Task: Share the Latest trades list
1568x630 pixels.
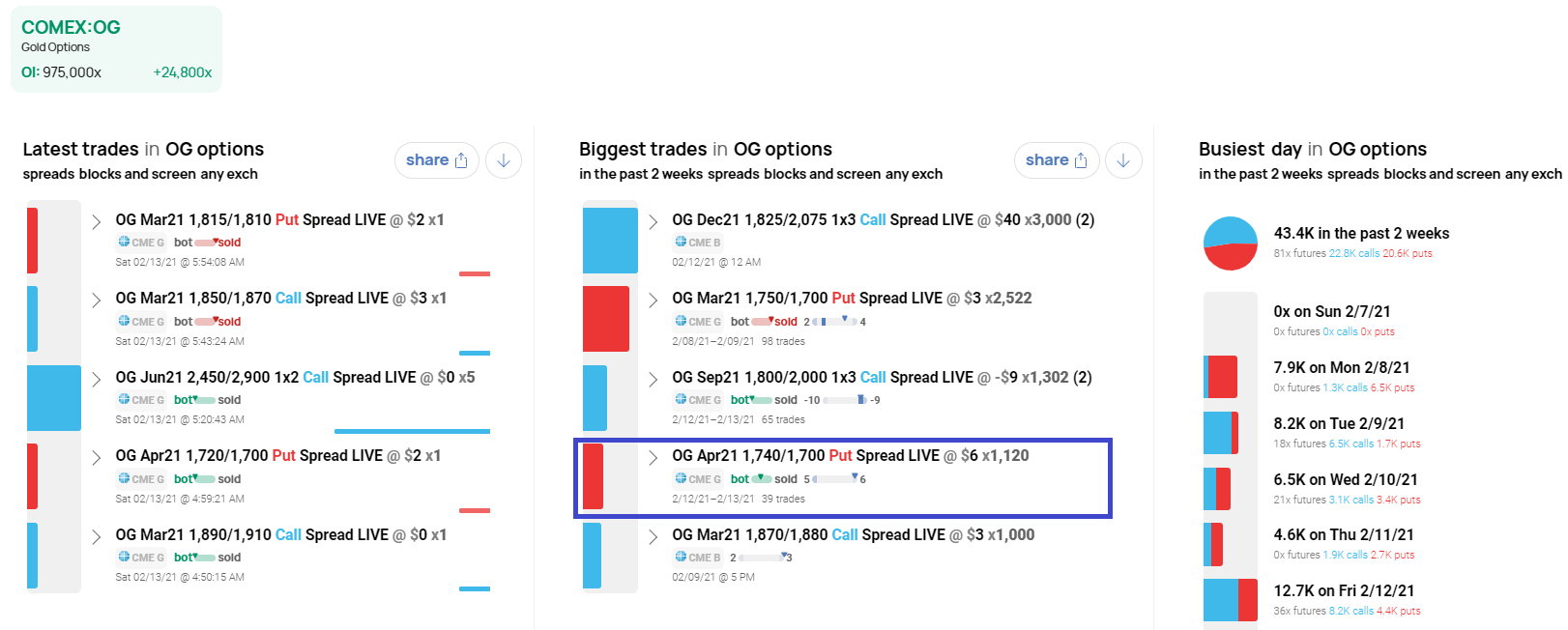Action: 437,160
